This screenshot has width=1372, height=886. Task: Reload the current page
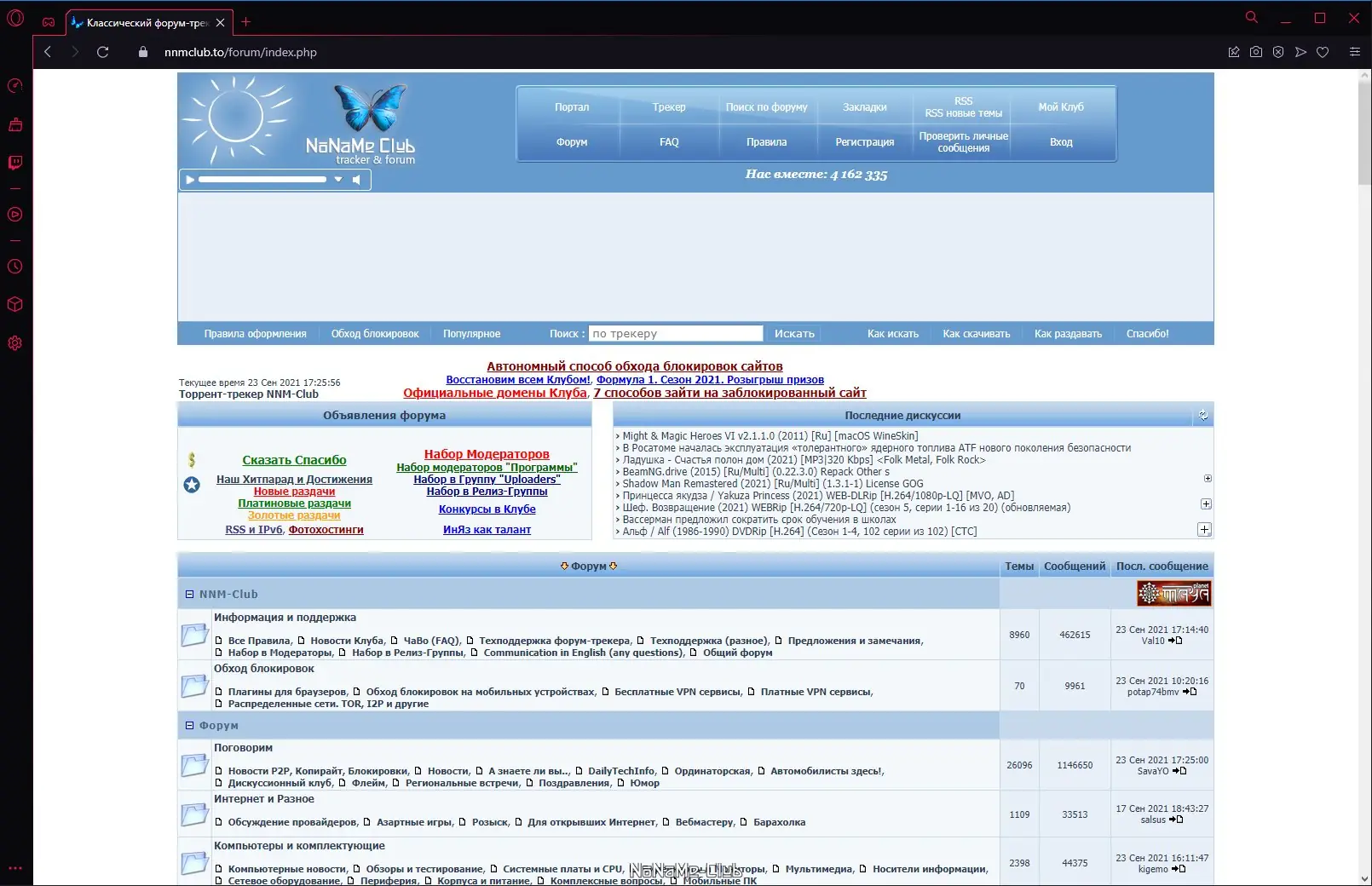(x=103, y=52)
